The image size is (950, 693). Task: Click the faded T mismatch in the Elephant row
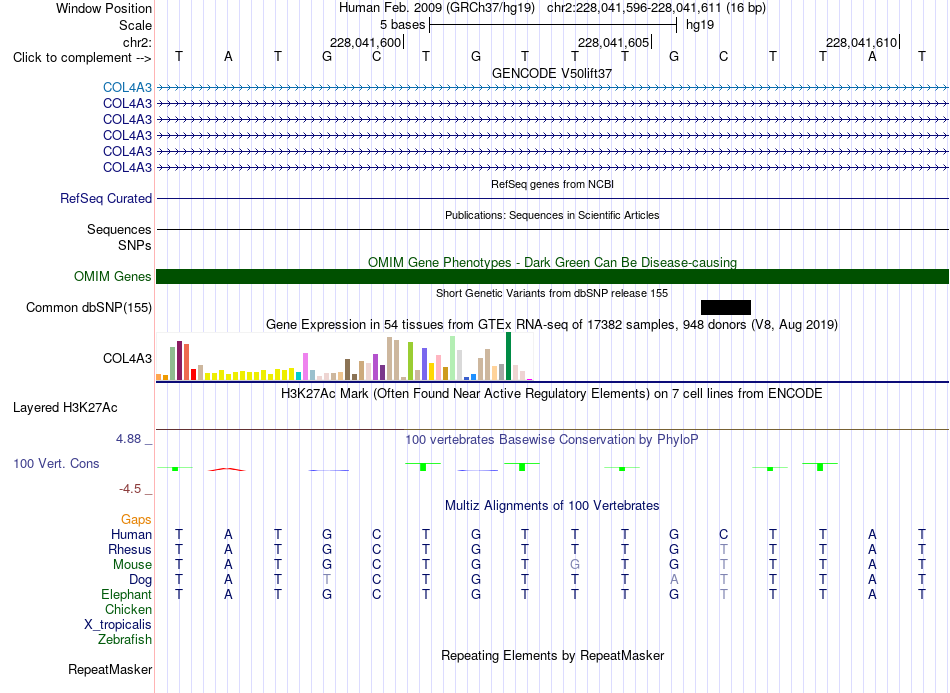[x=723, y=595]
